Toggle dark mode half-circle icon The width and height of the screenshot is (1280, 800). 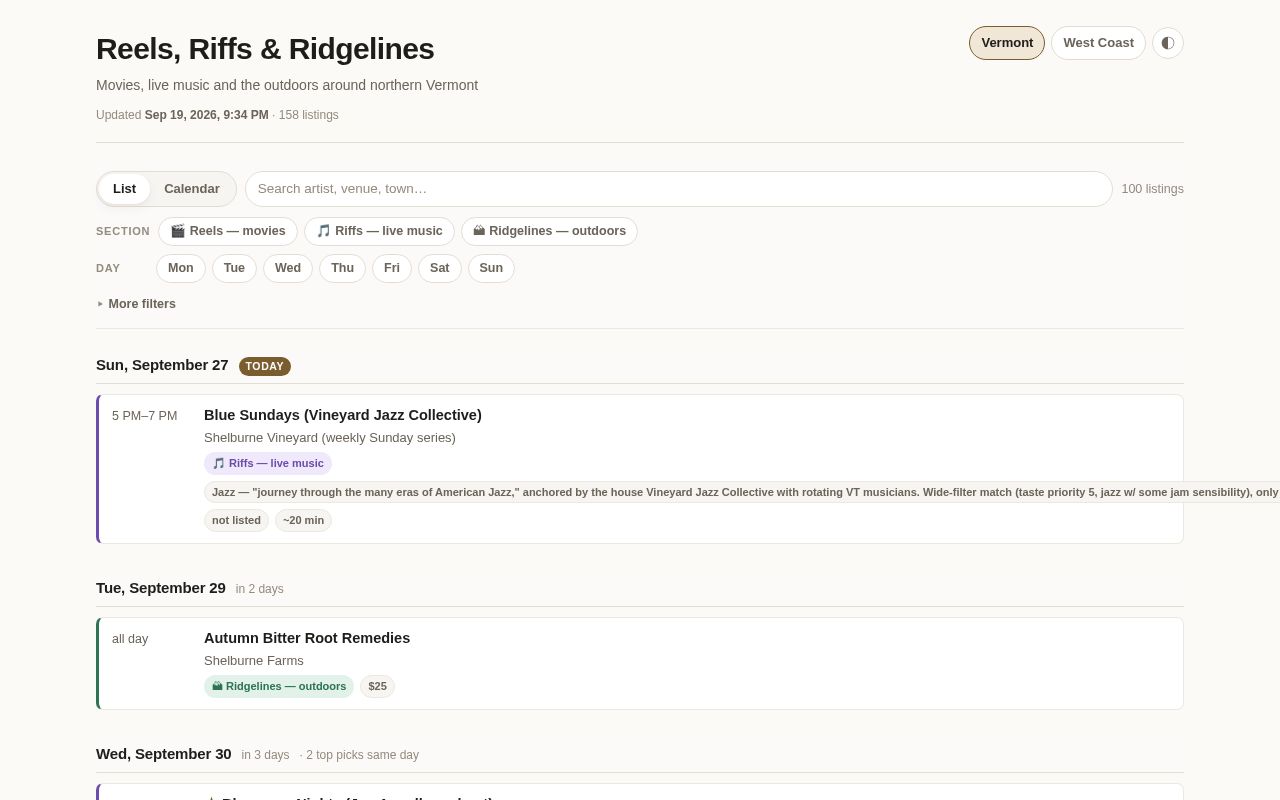pyautogui.click(x=1168, y=43)
